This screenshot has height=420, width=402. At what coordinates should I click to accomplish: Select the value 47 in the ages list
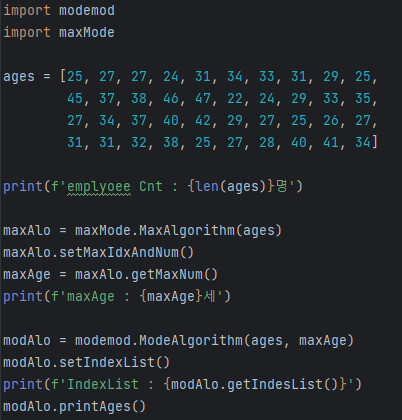203,99
